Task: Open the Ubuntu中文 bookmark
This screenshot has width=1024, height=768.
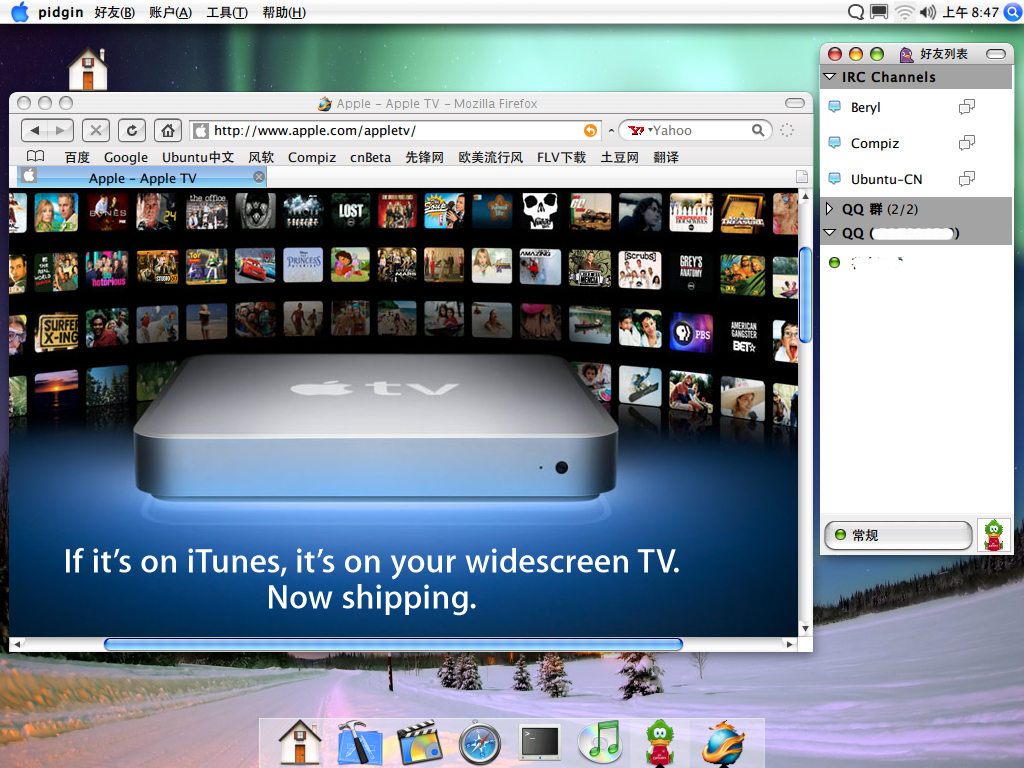Action: [x=198, y=157]
